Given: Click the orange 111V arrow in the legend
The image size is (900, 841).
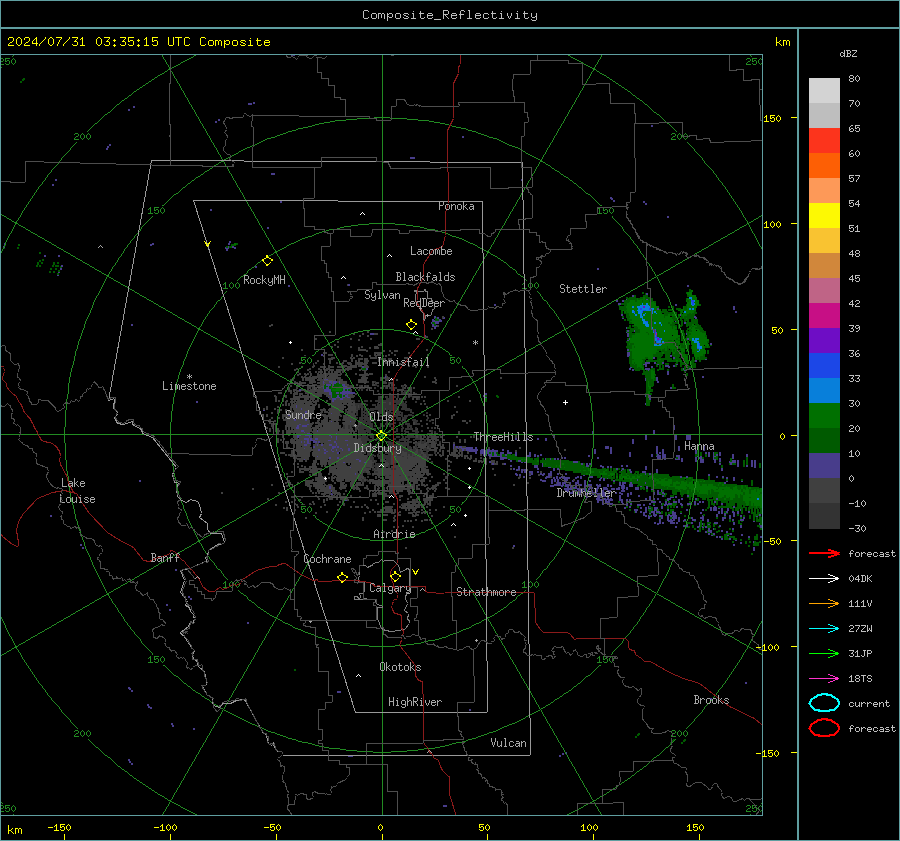Looking at the screenshot, I should (x=824, y=603).
